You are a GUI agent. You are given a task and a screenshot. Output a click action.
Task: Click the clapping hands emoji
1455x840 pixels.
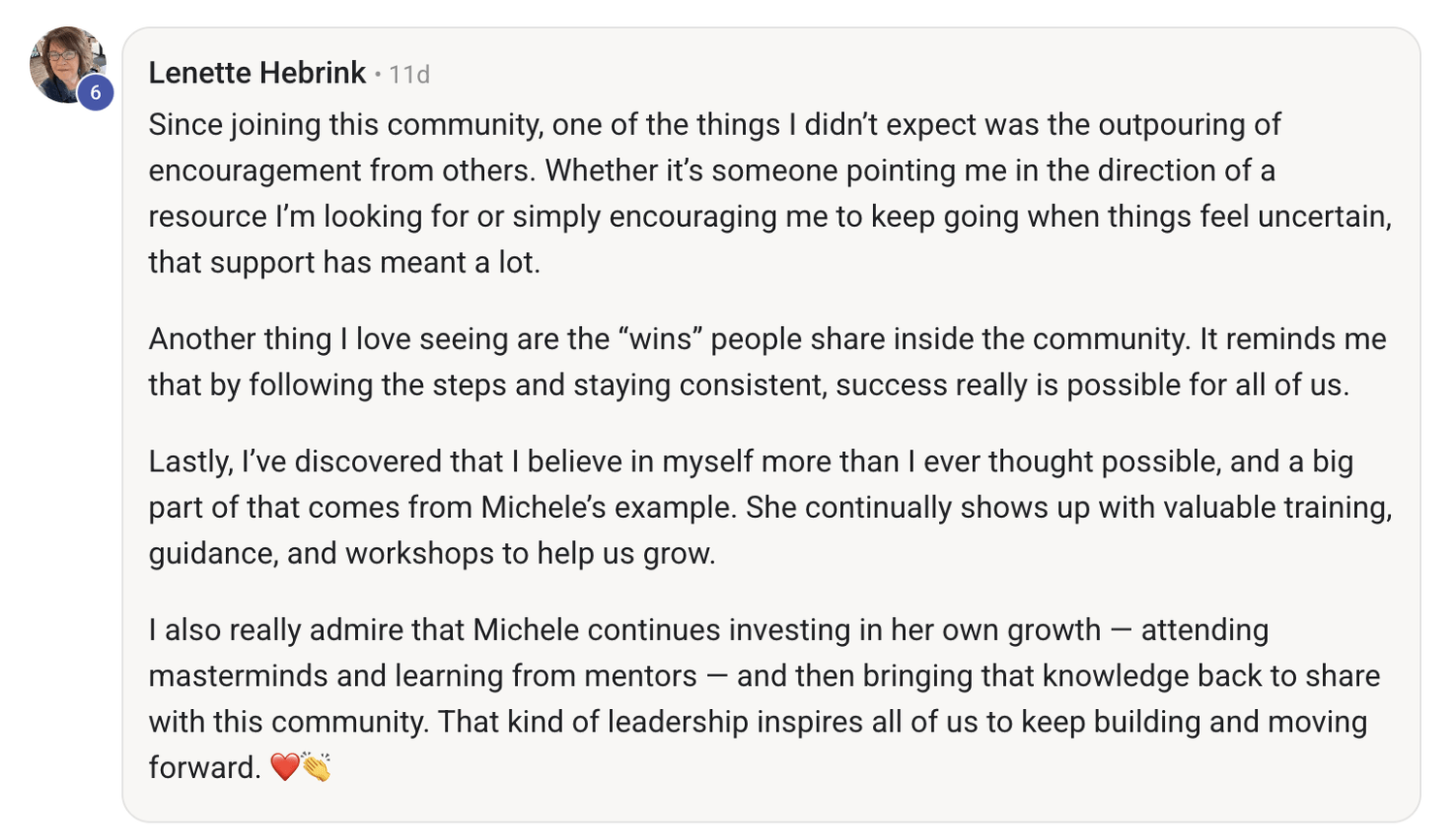coord(316,767)
